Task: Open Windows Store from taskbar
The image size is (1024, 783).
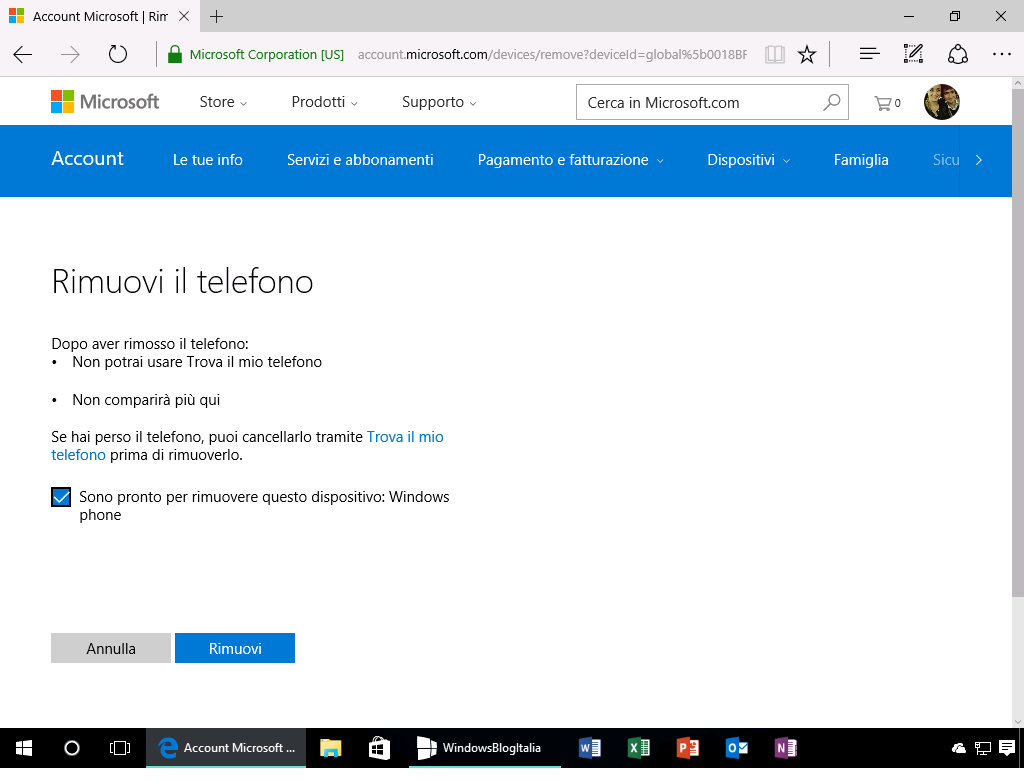Action: pos(379,748)
